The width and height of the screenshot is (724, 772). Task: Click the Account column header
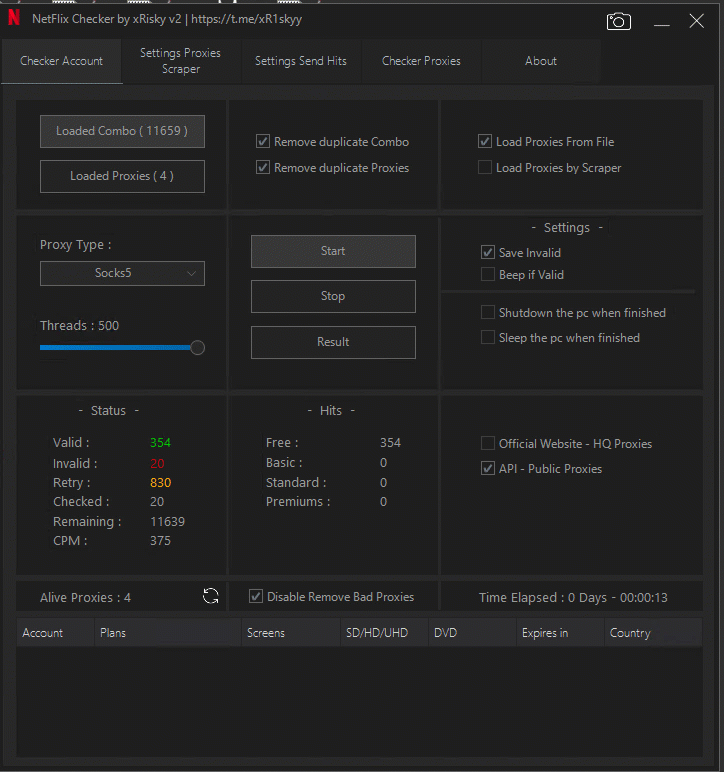tap(55, 633)
